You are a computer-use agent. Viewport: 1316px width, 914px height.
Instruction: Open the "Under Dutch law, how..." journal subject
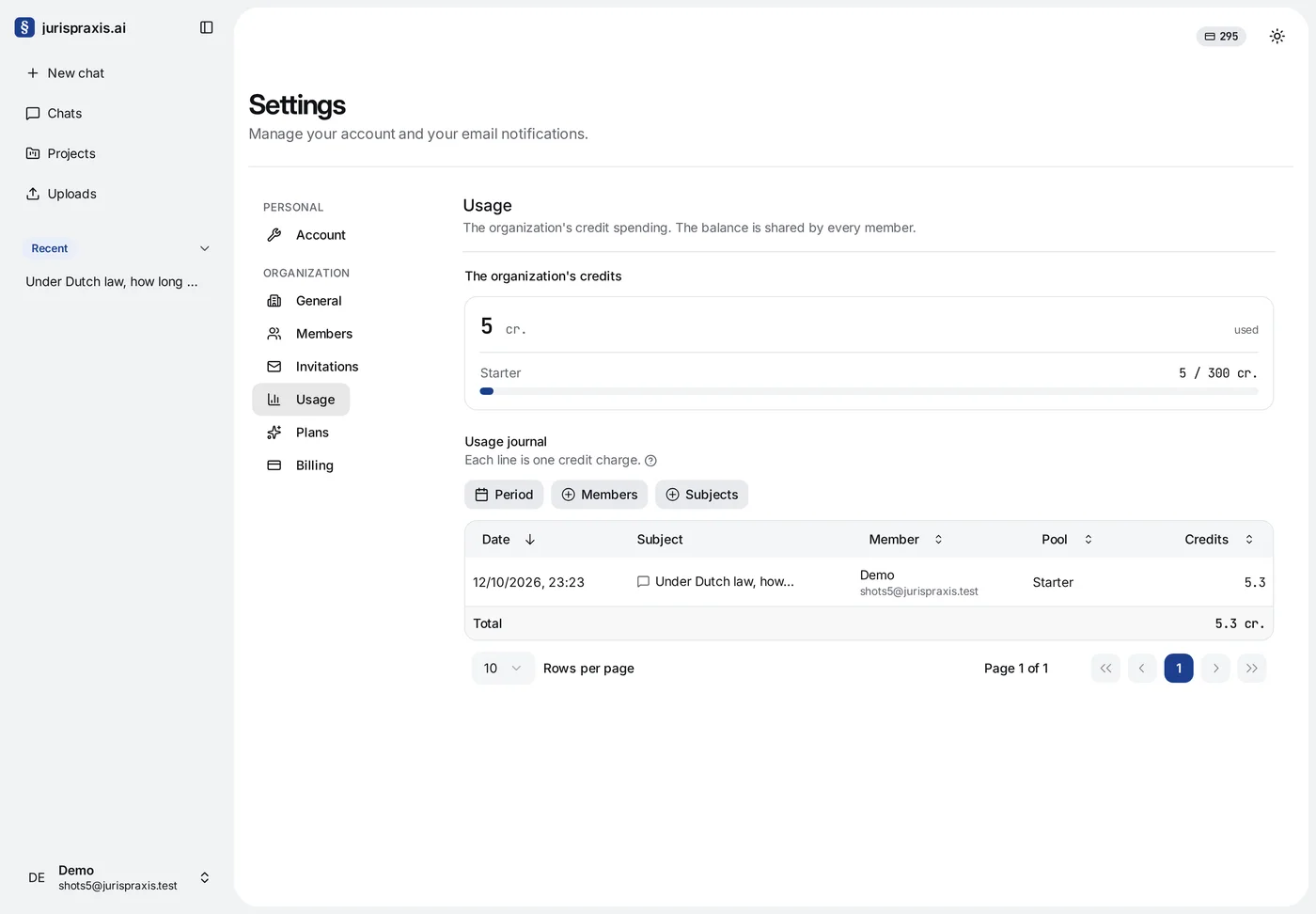[x=715, y=582]
